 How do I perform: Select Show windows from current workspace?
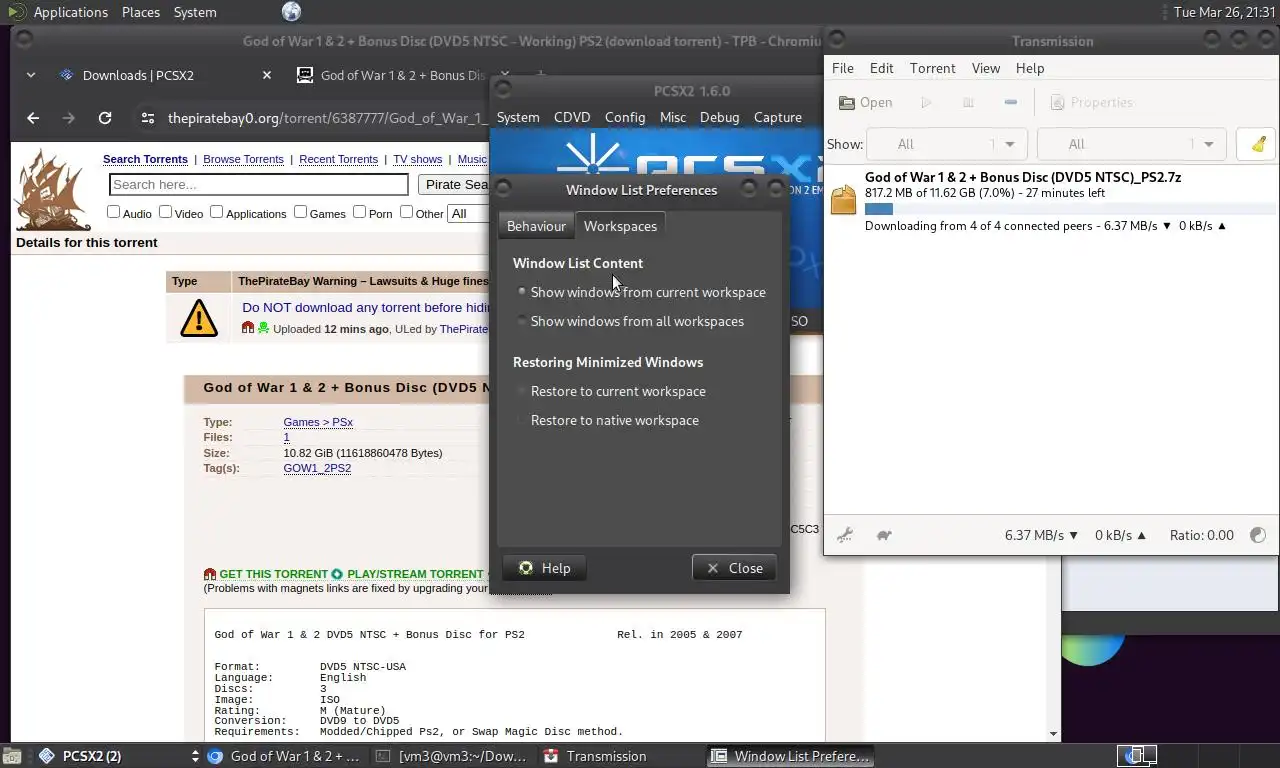(642, 292)
